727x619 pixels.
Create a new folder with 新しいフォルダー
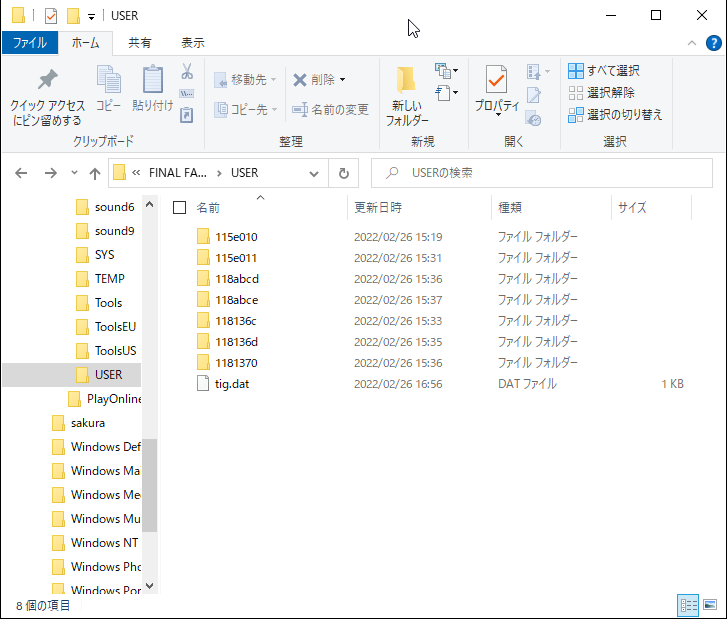(x=407, y=96)
